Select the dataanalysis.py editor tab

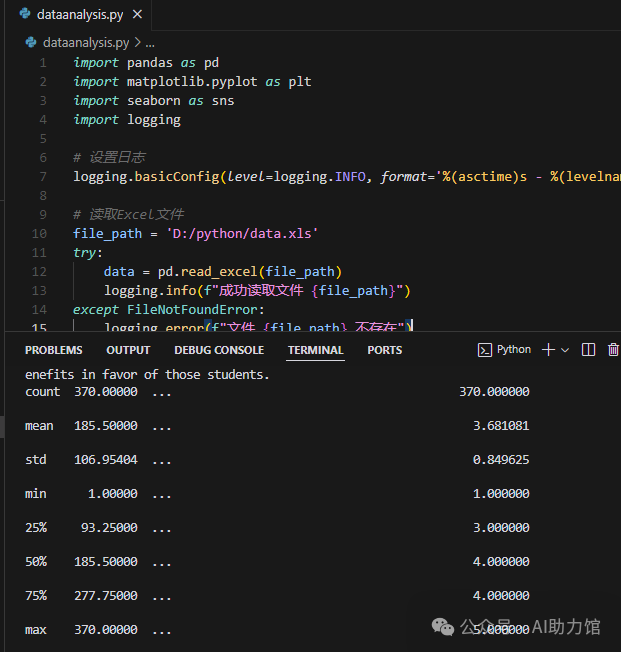coord(79,15)
